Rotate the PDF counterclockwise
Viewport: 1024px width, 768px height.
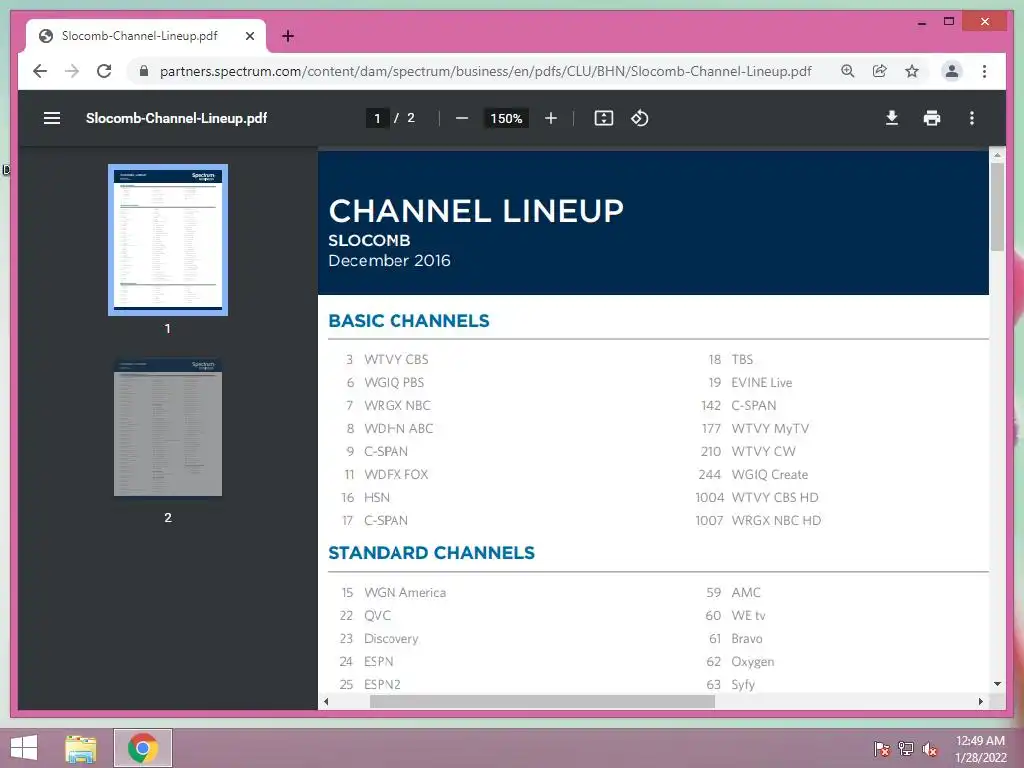(x=639, y=118)
